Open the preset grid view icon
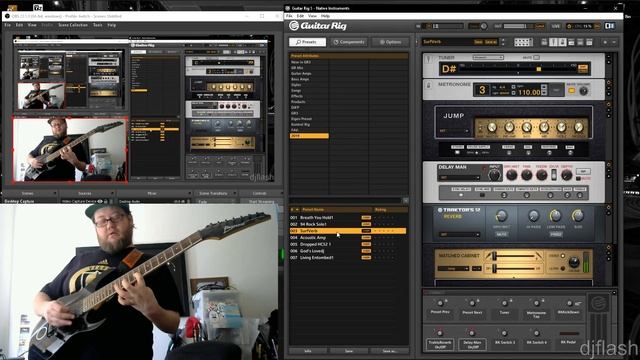 (x=523, y=42)
